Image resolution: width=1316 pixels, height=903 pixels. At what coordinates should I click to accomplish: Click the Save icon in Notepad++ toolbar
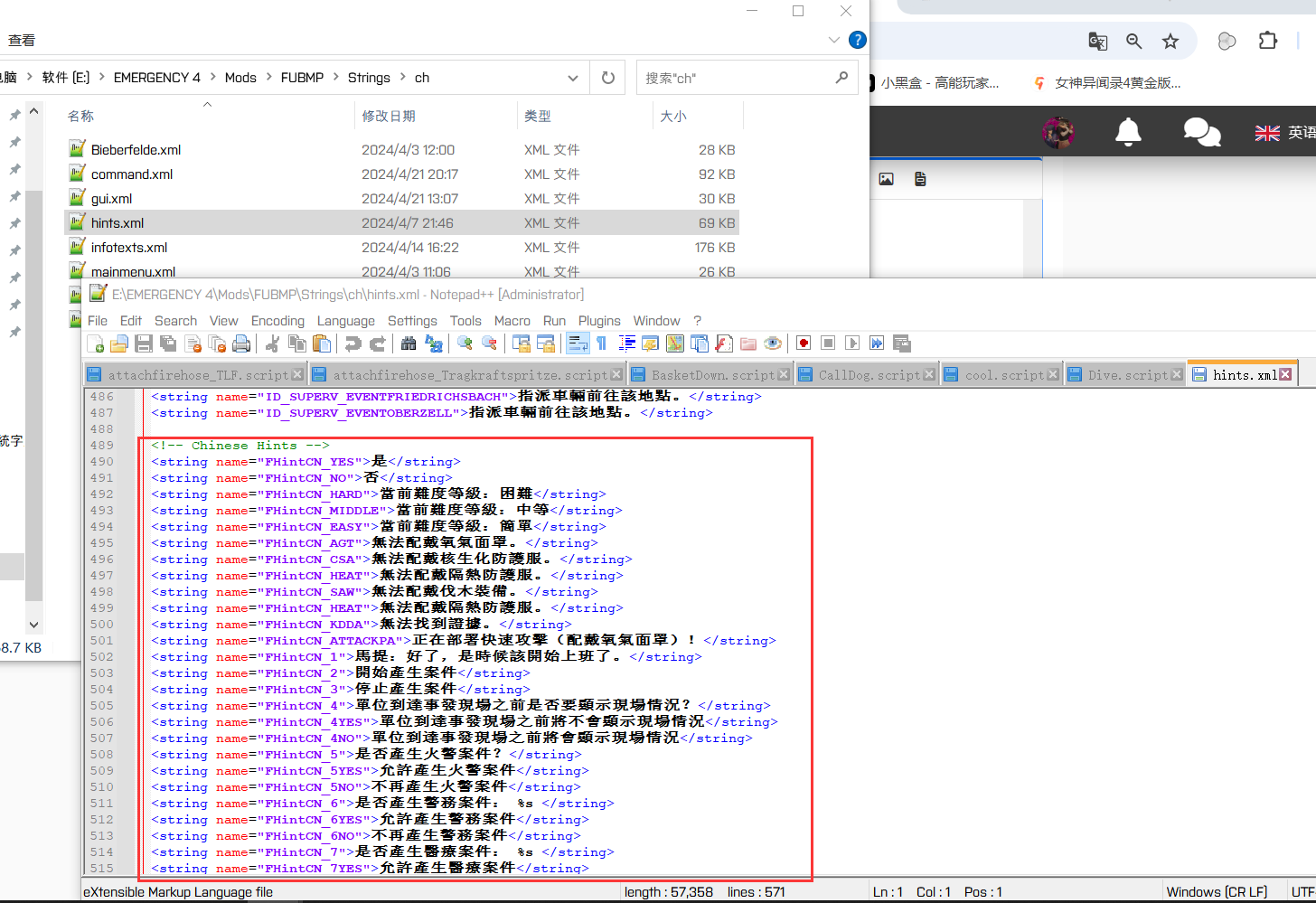point(143,343)
